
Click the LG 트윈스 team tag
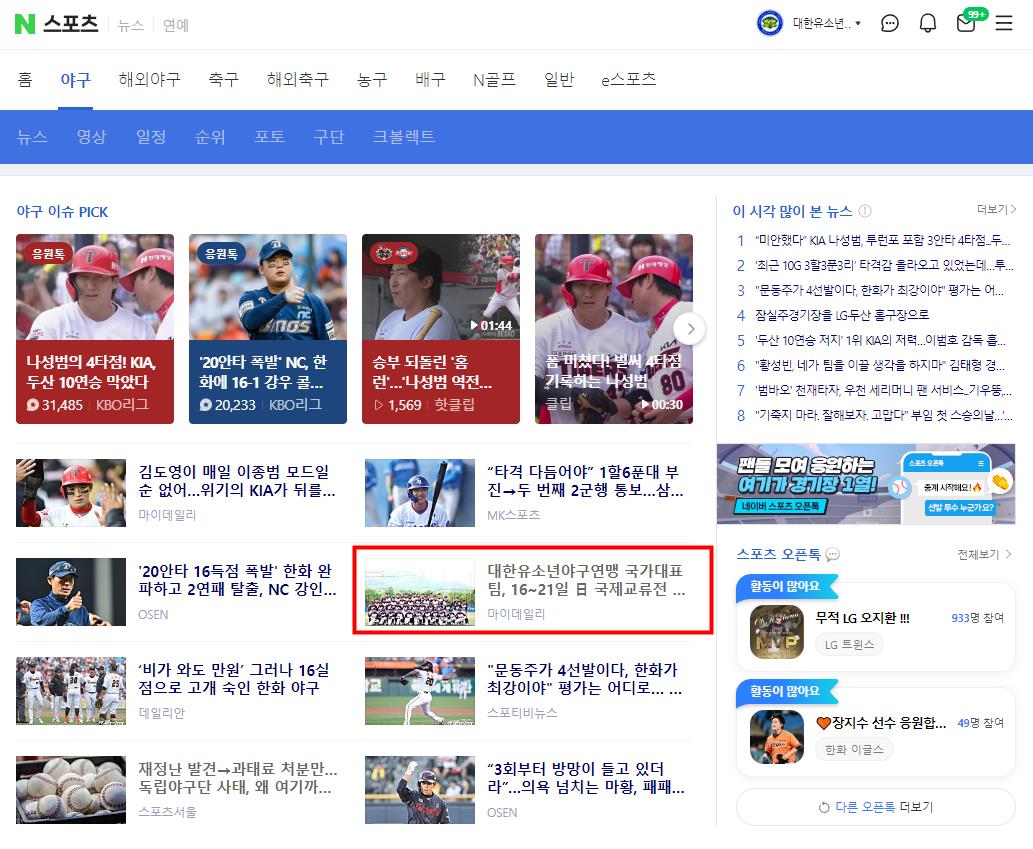point(849,645)
